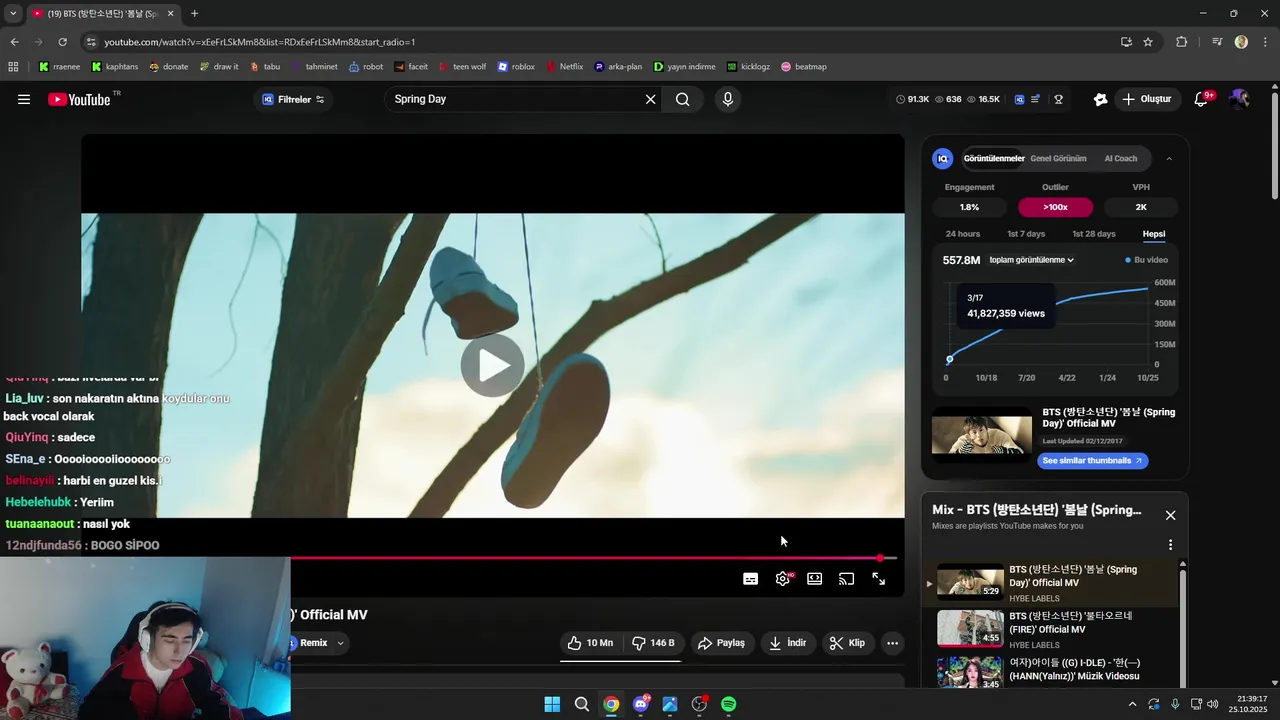This screenshot has height=720, width=1280.
Task: Dislike the video, 146 B
Action: click(653, 643)
